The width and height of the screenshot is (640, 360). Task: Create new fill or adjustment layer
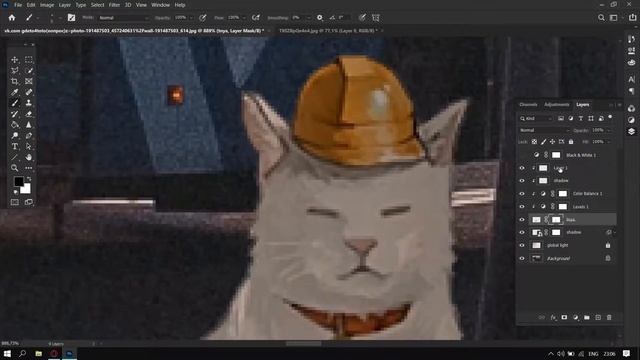[576, 317]
